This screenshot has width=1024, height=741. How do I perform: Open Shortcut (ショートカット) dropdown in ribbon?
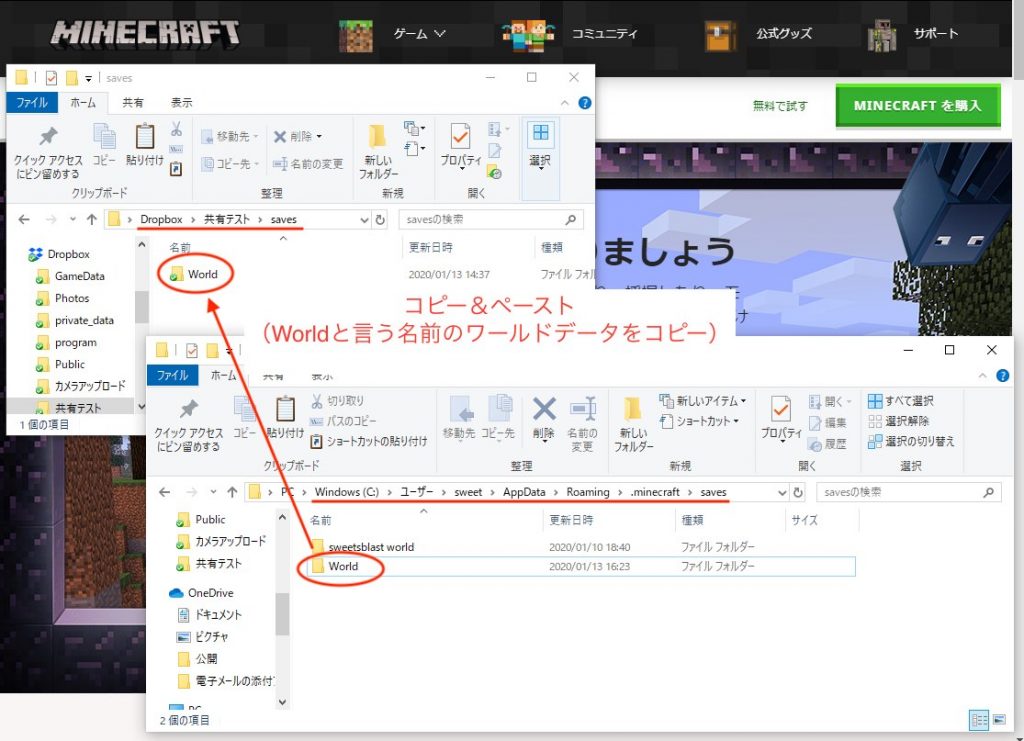pos(699,421)
